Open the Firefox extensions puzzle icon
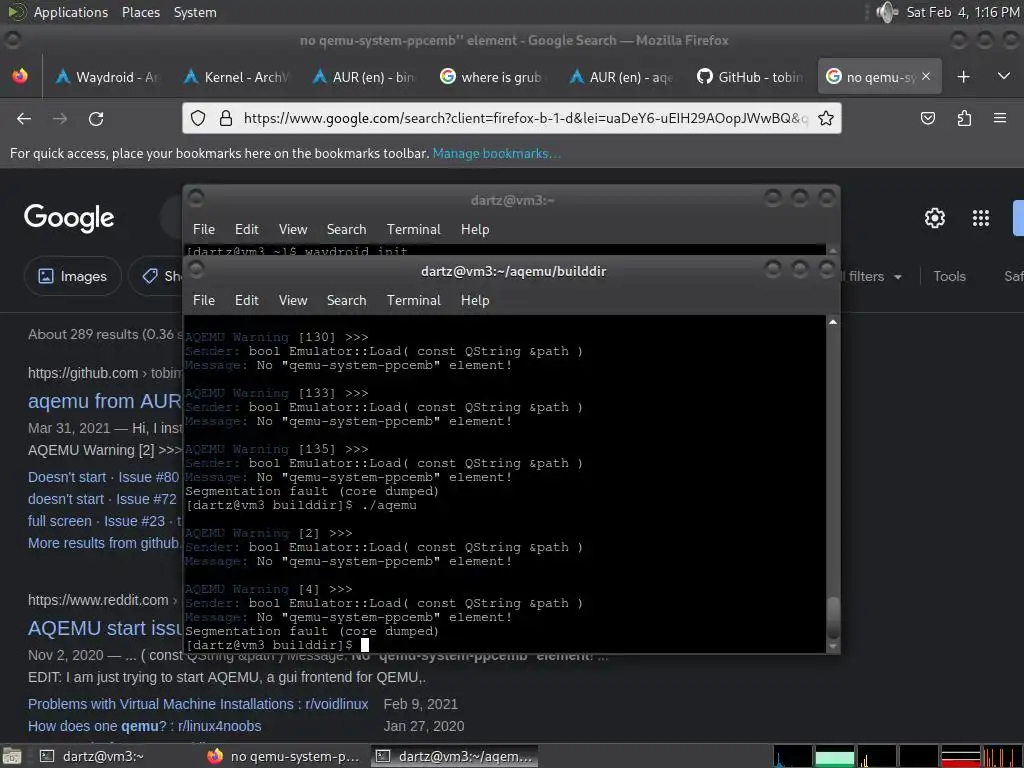The height and width of the screenshot is (768, 1024). point(964,118)
